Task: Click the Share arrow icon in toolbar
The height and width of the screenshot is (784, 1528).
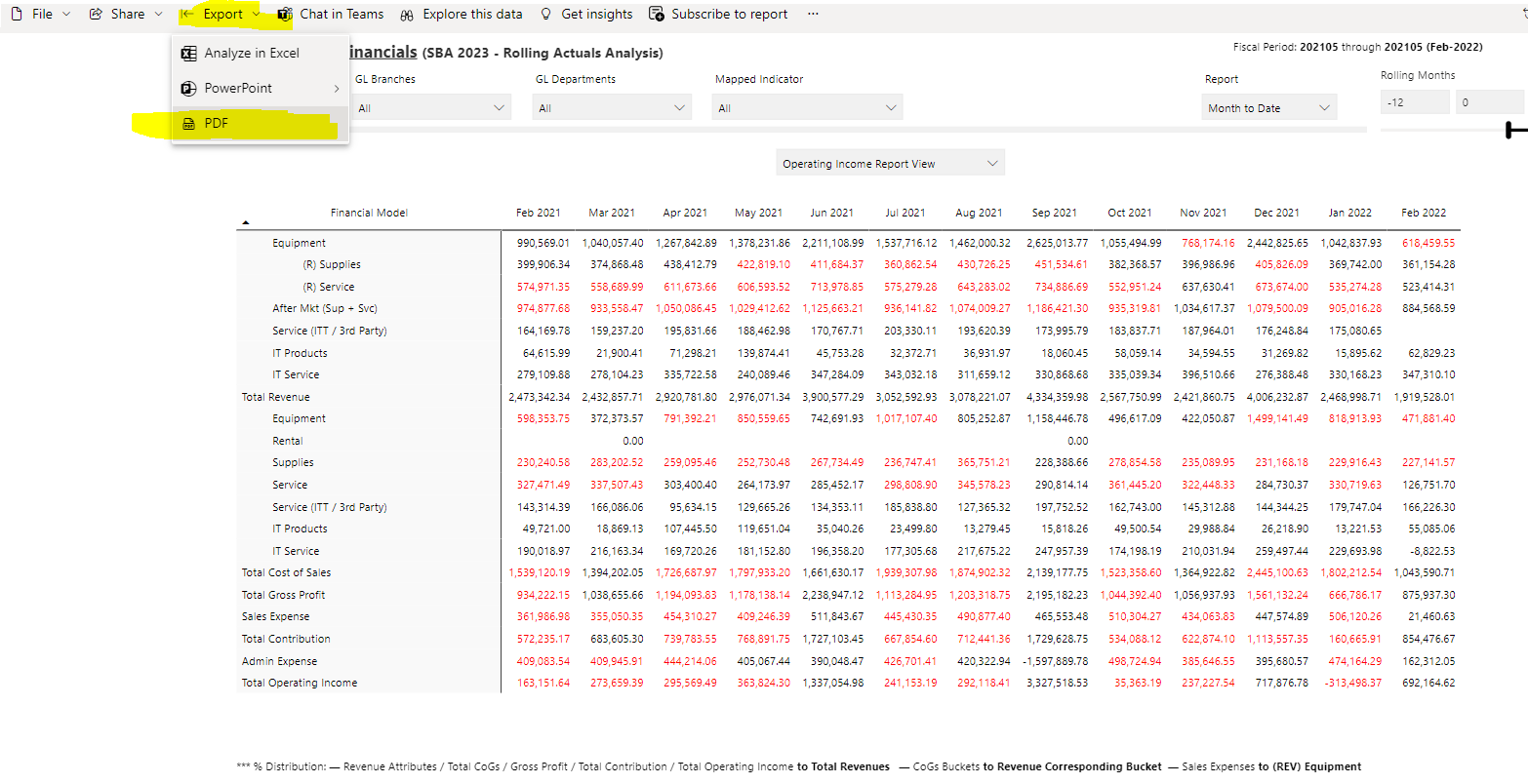Action: coord(96,15)
